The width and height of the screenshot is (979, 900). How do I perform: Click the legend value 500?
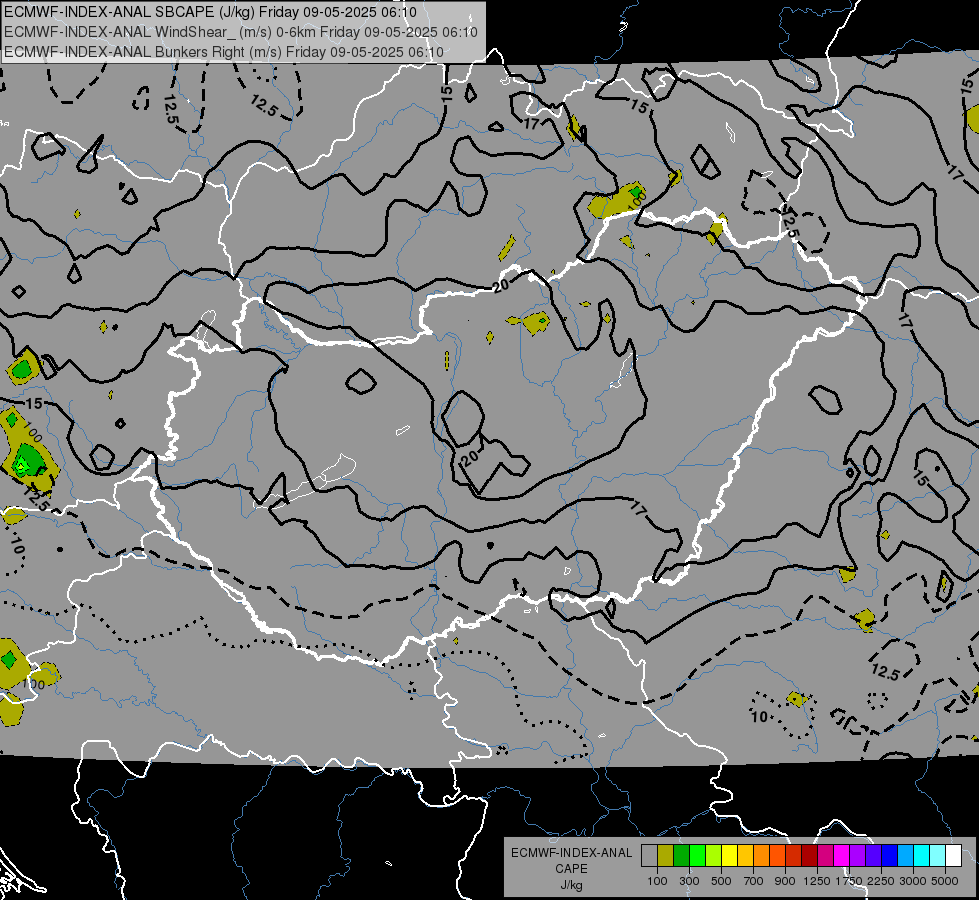[721, 881]
